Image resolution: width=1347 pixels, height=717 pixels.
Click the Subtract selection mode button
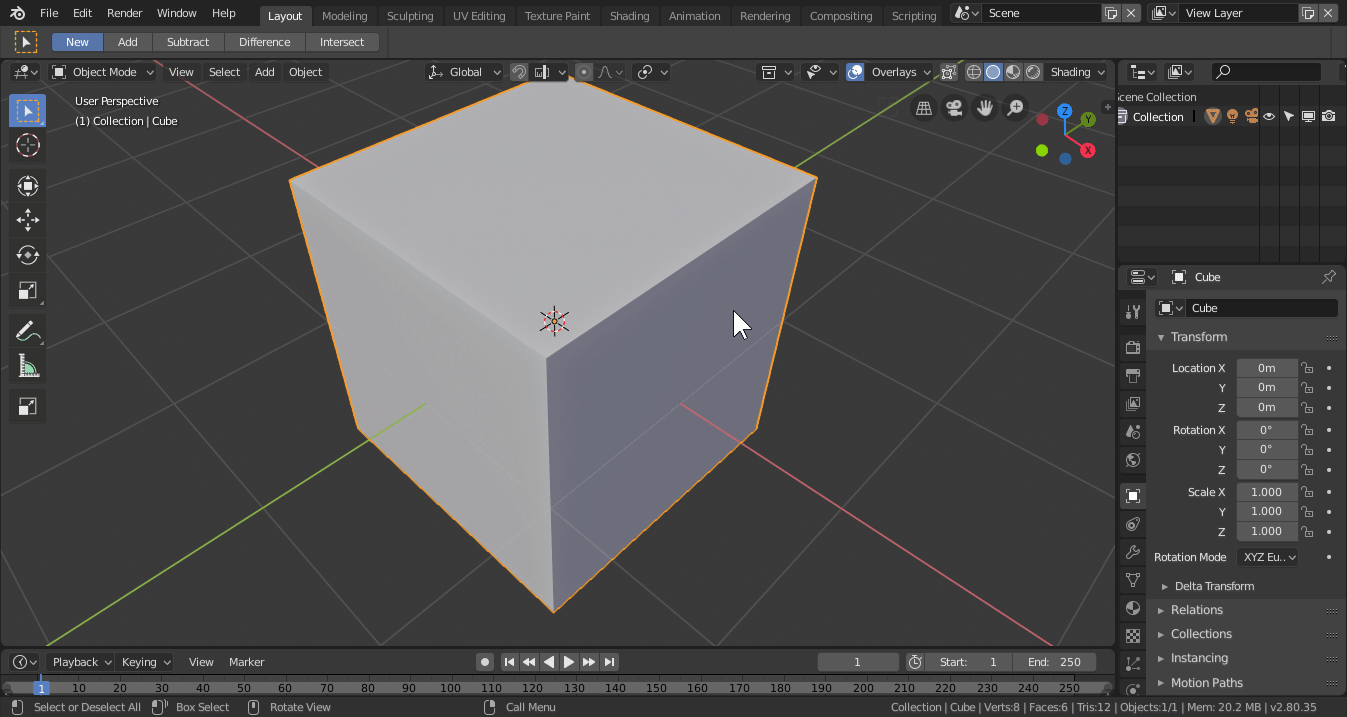[188, 42]
